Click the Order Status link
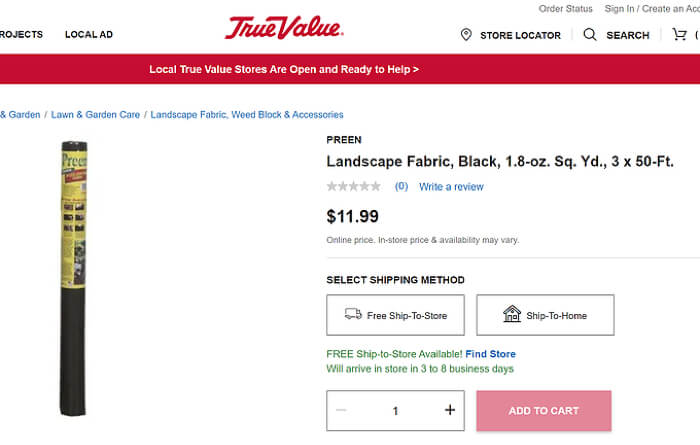 point(566,9)
